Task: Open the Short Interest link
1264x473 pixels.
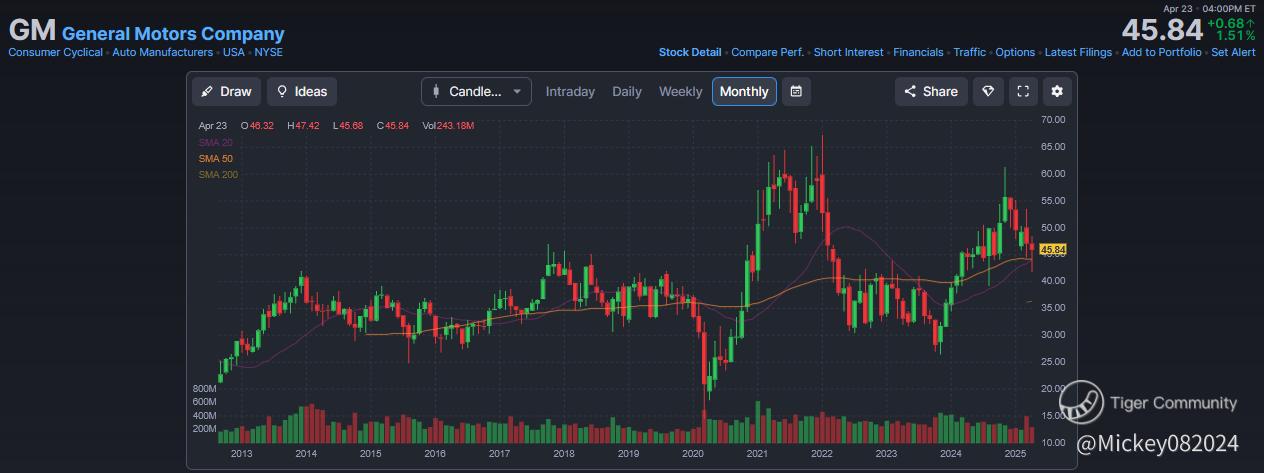Action: click(849, 52)
